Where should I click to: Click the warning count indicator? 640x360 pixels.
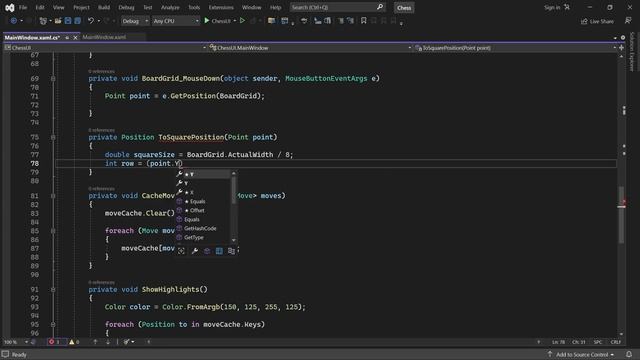coord(74,342)
